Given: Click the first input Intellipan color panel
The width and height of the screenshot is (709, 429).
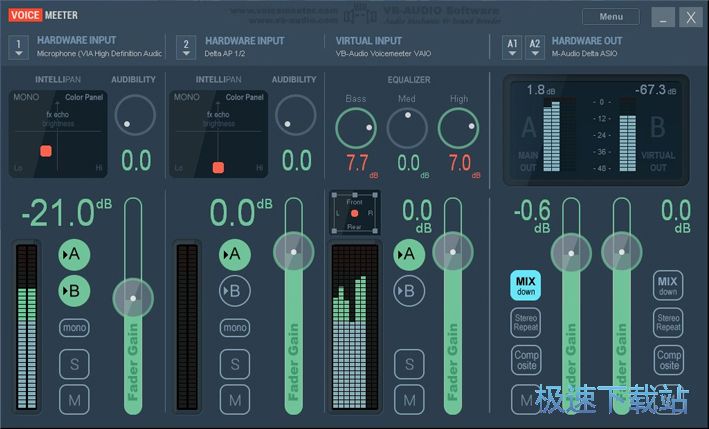Looking at the screenshot, I should click(x=55, y=134).
